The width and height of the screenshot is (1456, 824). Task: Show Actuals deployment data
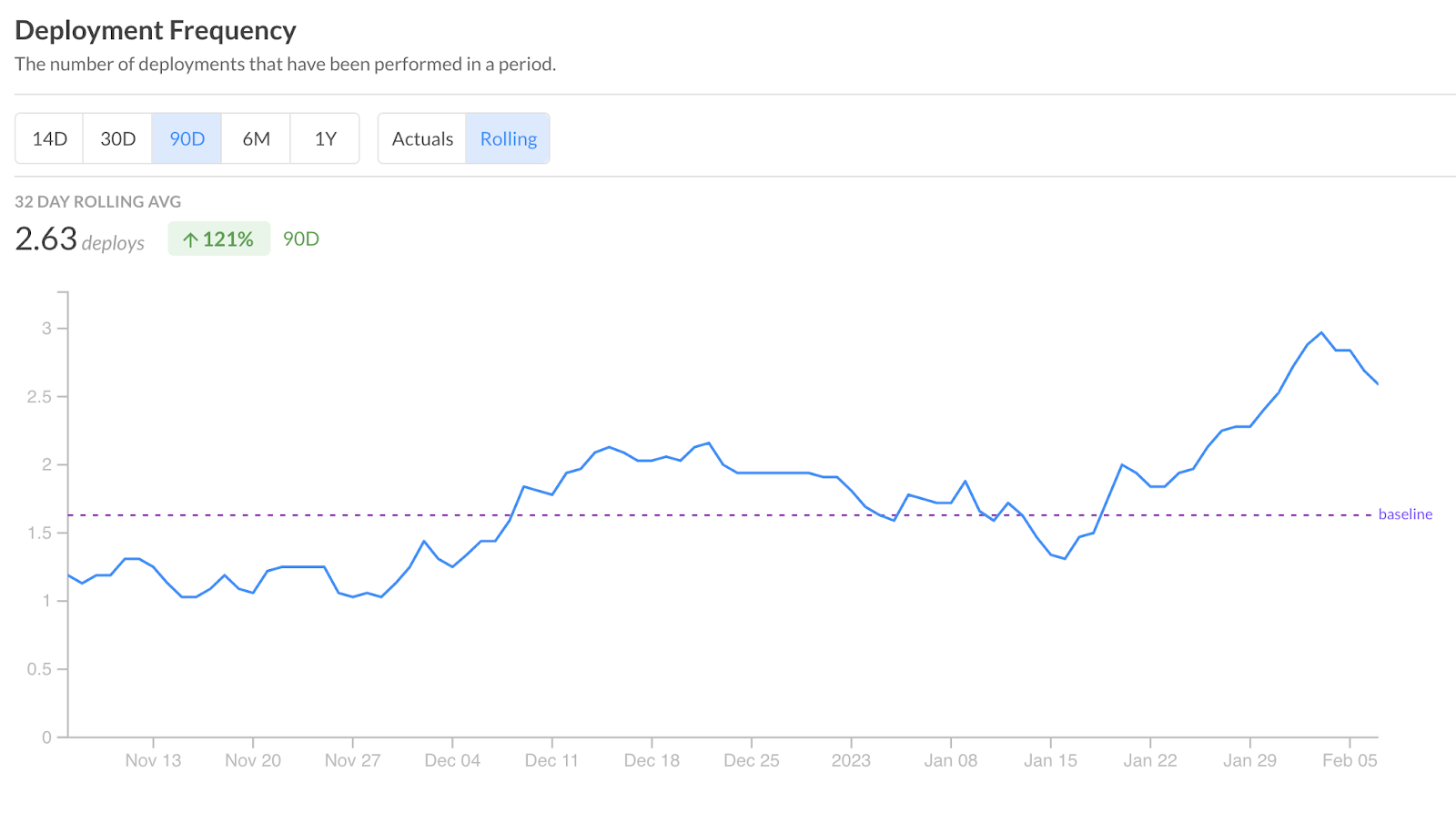422,138
